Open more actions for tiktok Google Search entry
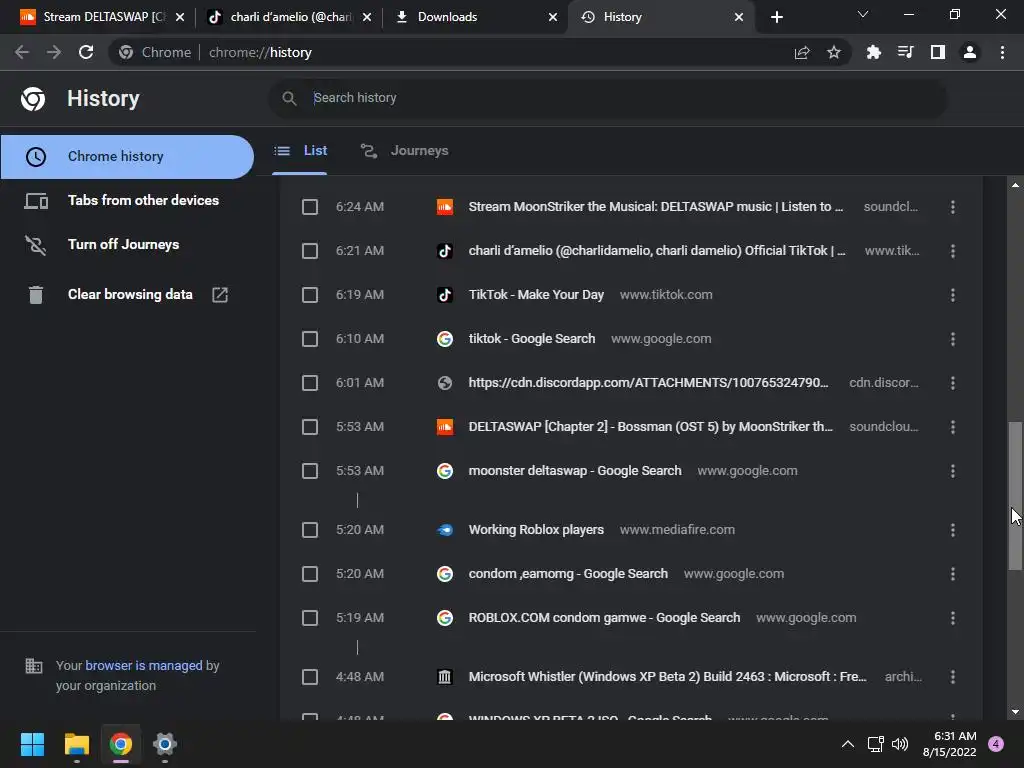 (x=953, y=339)
